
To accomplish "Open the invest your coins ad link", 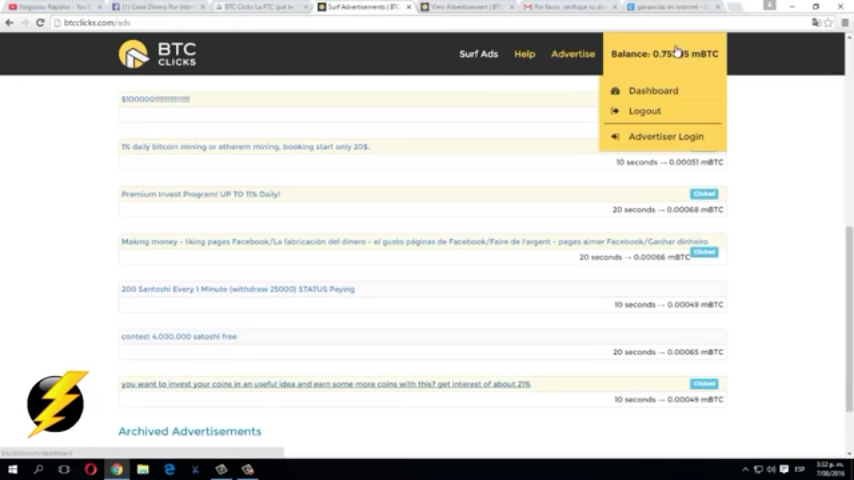I will 326,384.
